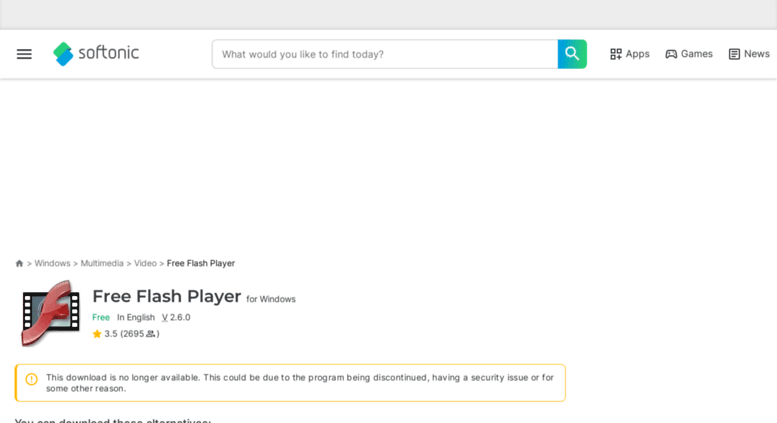Viewport: 777px width, 423px height.
Task: Go to the Video breadcrumb link
Action: click(x=145, y=263)
